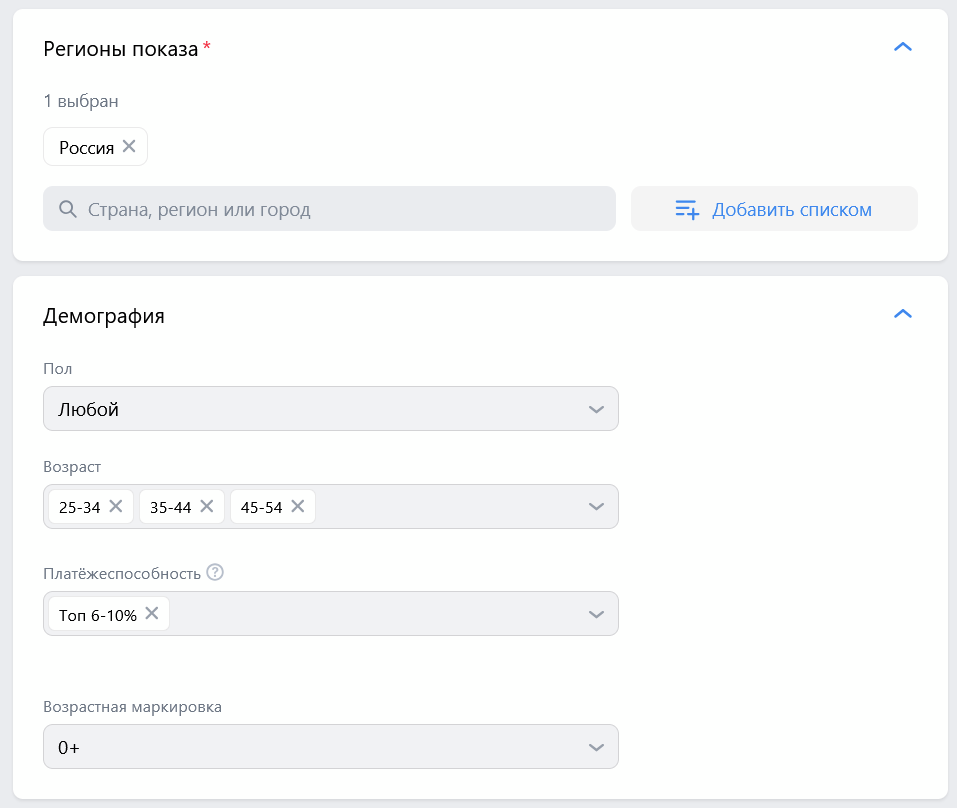Open the Возрастная маркировка dropdown showing 0+

point(331,747)
